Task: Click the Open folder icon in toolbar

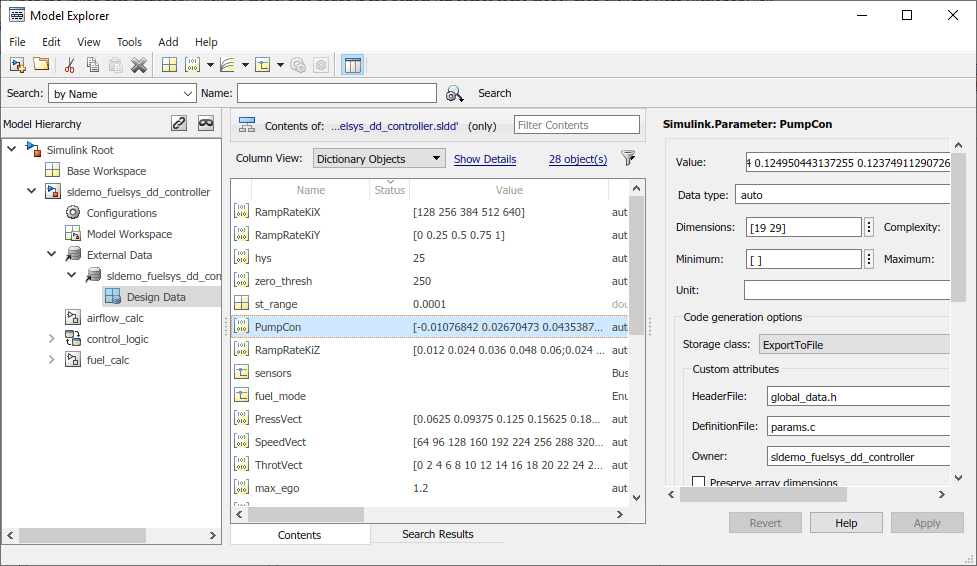Action: point(41,65)
